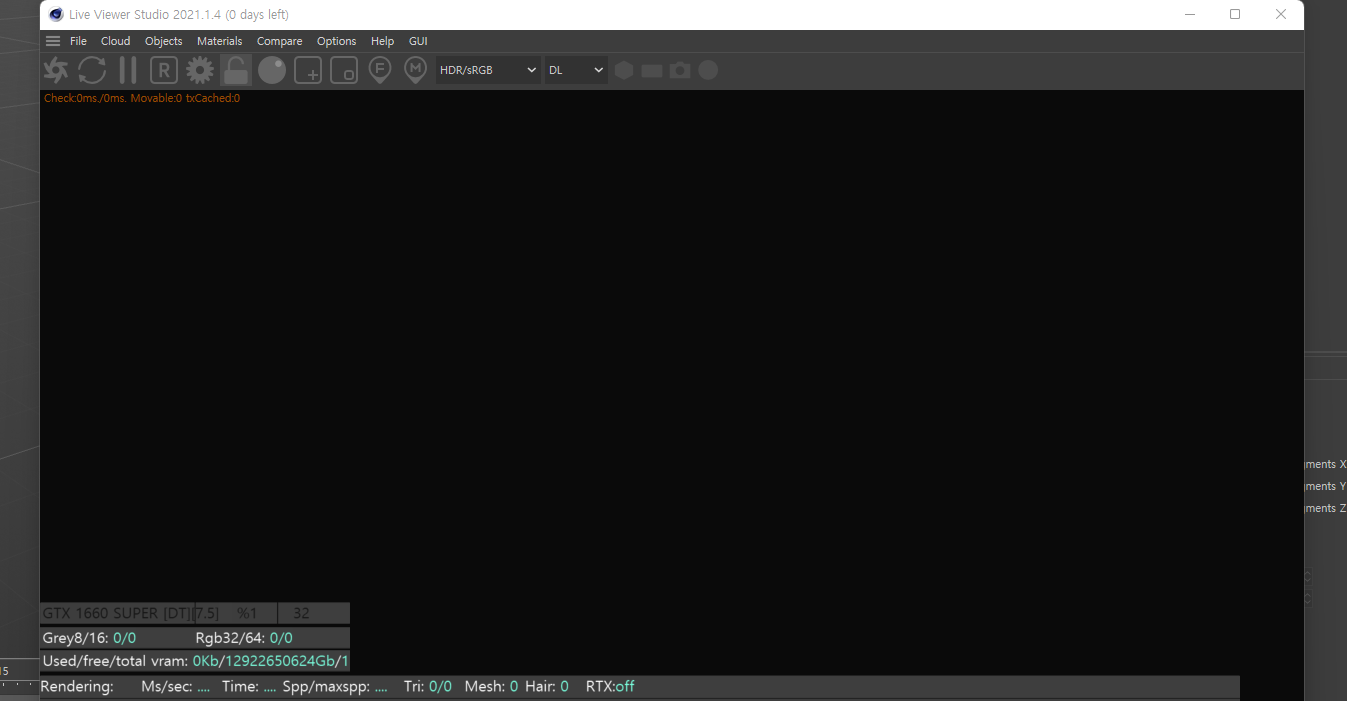Click the dimmed hexagon icon in toolbar
1347x701 pixels.
(624, 70)
